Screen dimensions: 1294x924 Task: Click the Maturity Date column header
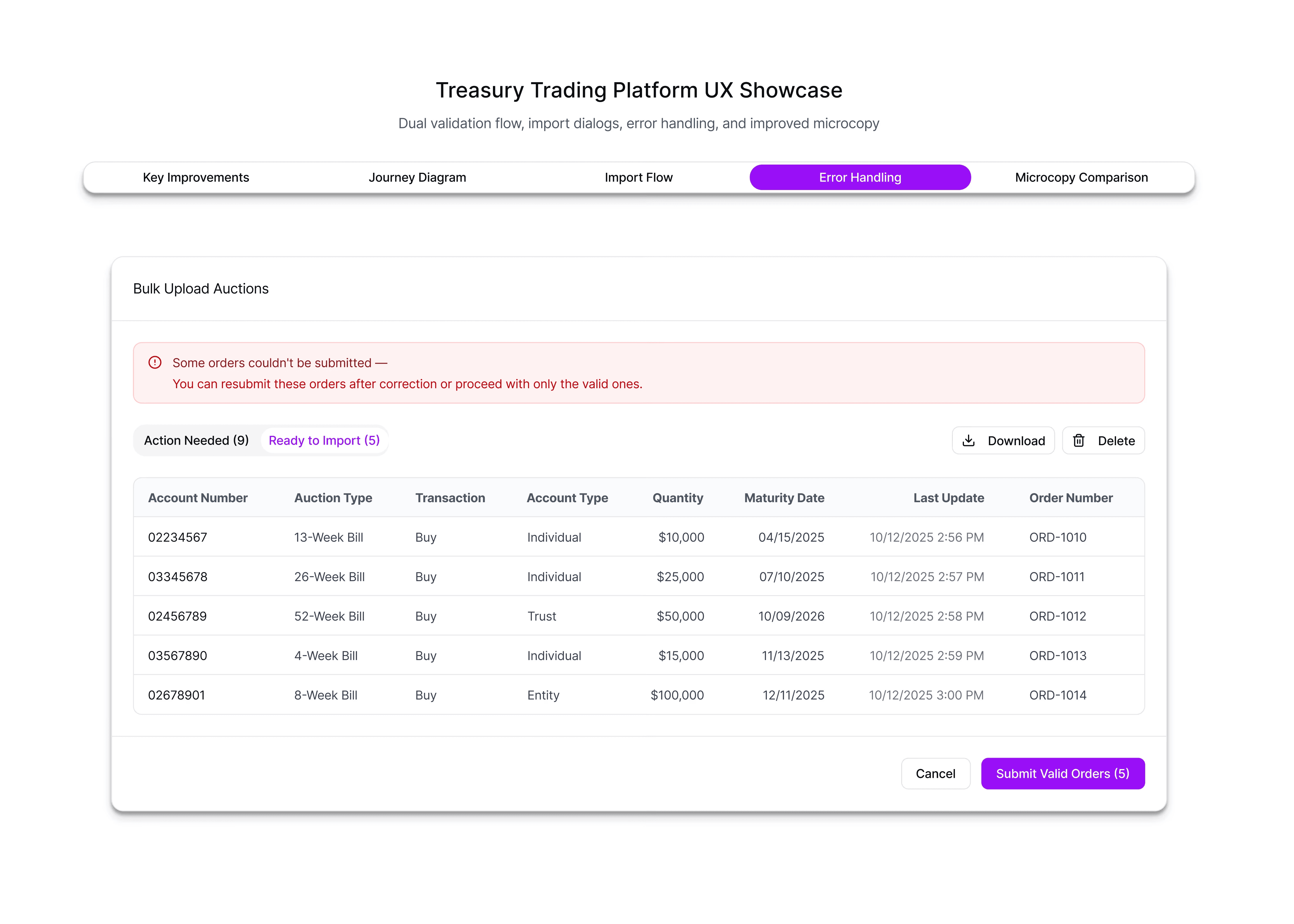(x=784, y=498)
